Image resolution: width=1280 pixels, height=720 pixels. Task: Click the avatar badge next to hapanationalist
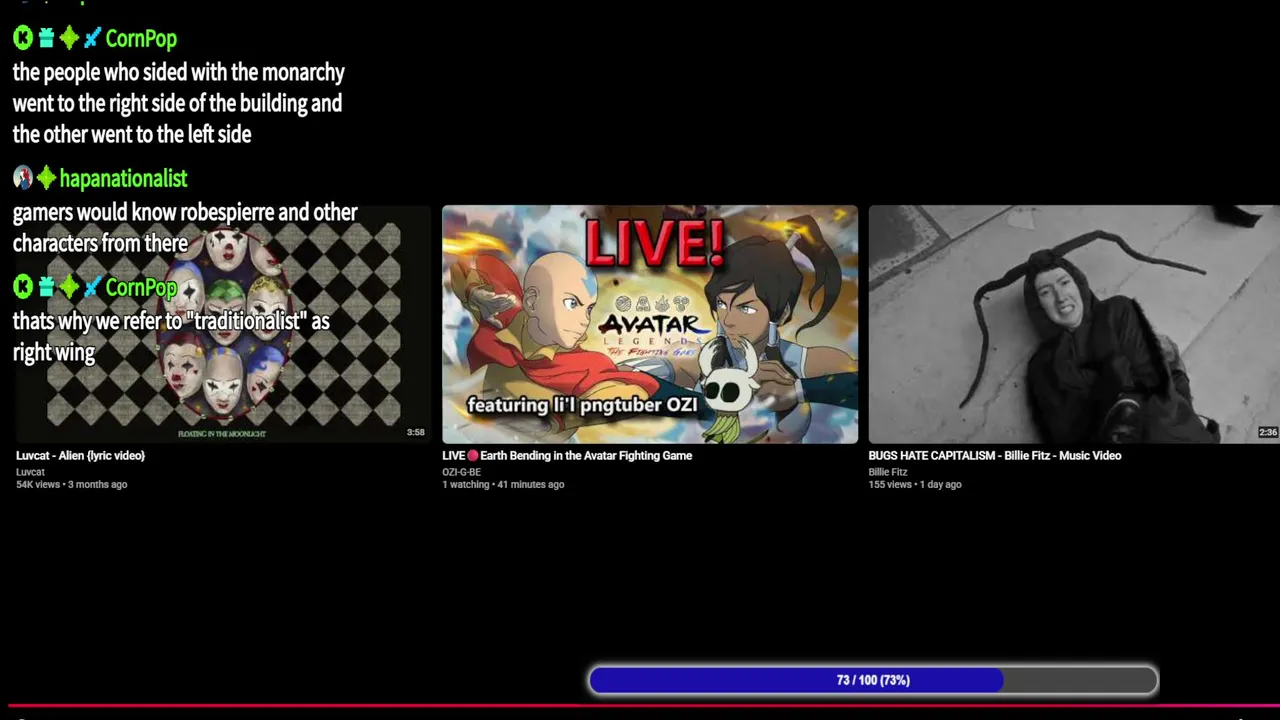[23, 179]
